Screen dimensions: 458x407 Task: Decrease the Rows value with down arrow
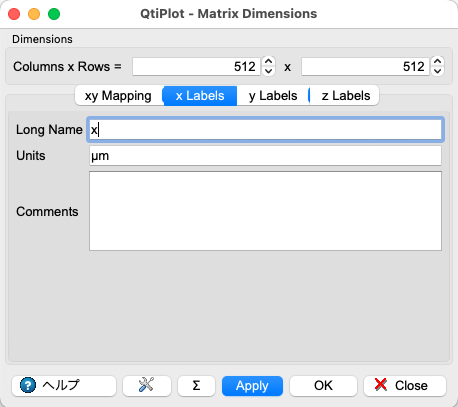(x=437, y=71)
